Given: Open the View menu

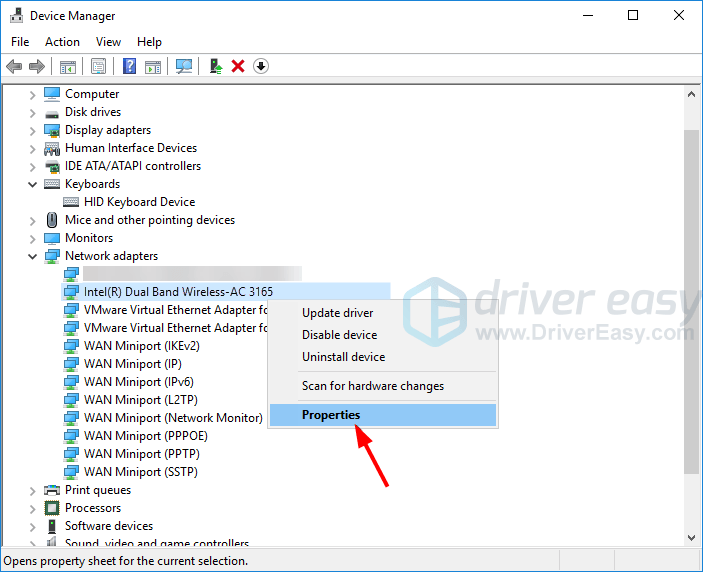Looking at the screenshot, I should 108,42.
